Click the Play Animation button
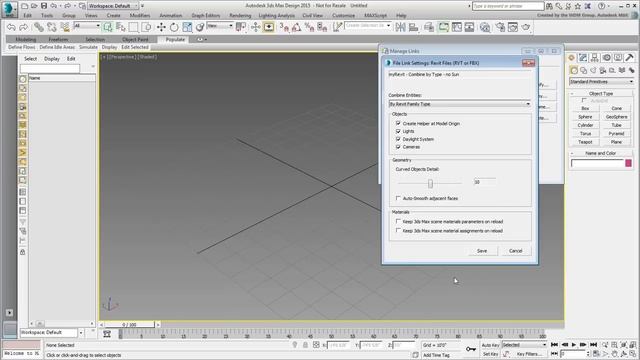Screen dimensions: 640x360 573,345
